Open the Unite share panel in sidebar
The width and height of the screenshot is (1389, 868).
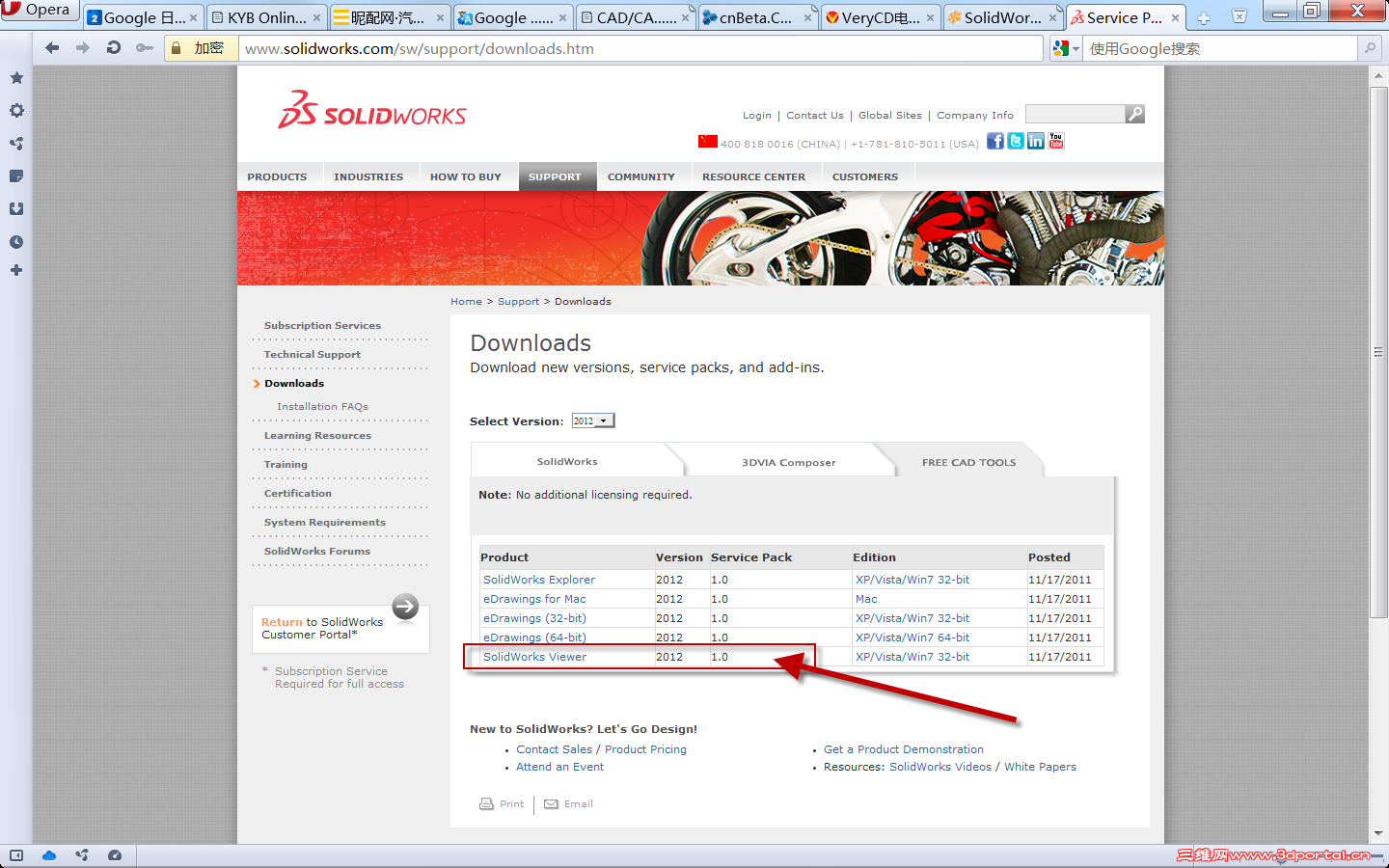(x=16, y=144)
